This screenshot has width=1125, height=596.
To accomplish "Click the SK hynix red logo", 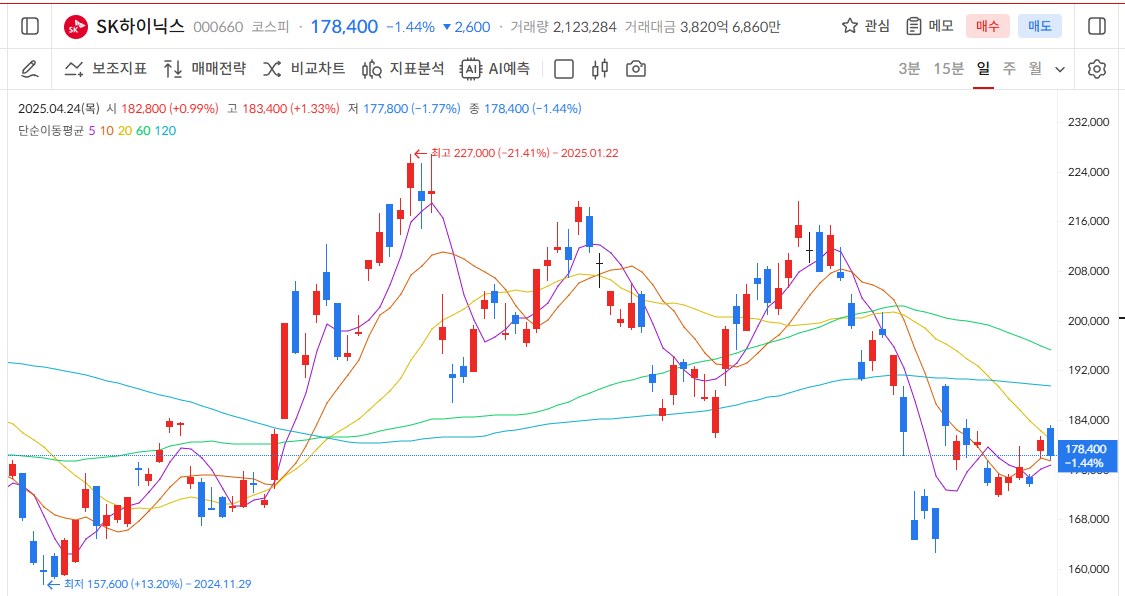I will click(x=75, y=27).
